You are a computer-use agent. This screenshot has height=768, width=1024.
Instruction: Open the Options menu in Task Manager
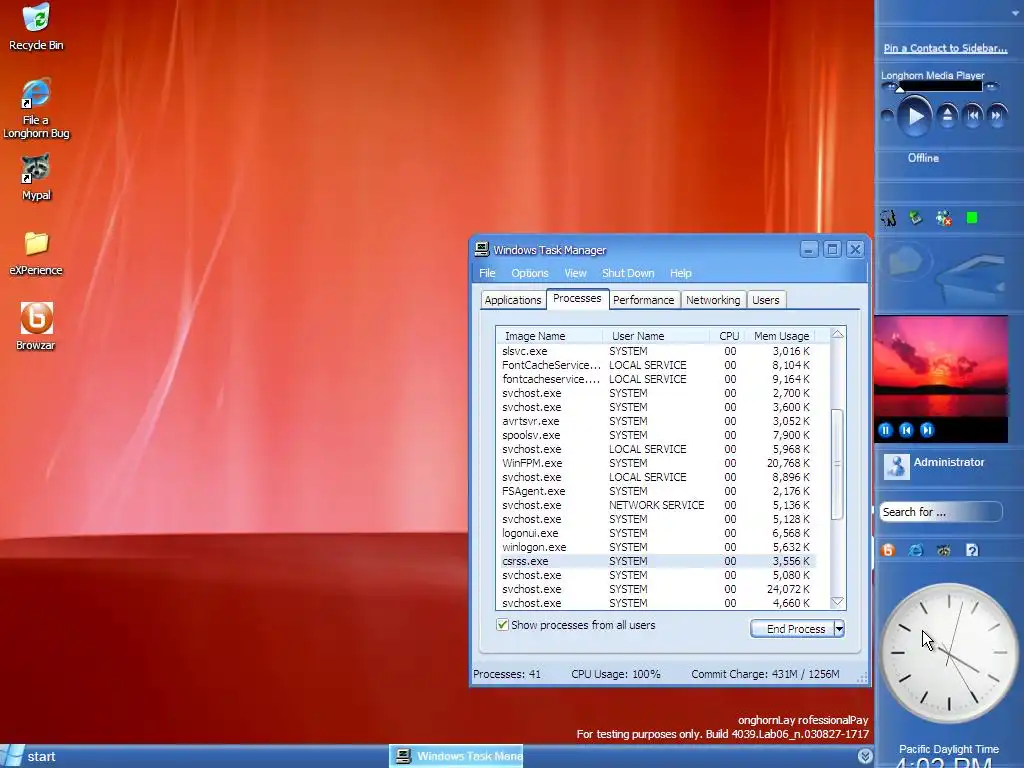coord(530,273)
